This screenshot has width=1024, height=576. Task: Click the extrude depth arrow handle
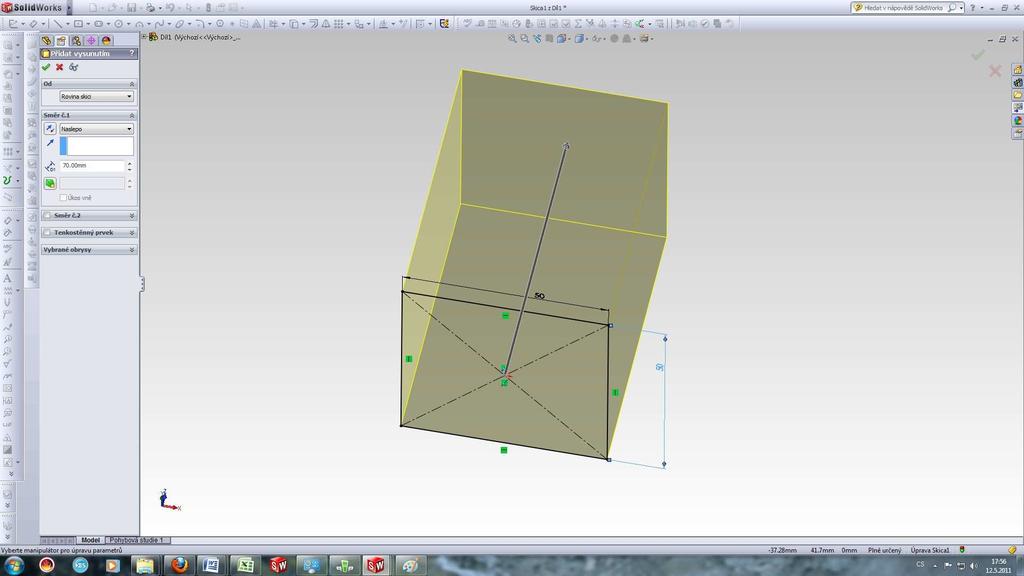[x=566, y=146]
